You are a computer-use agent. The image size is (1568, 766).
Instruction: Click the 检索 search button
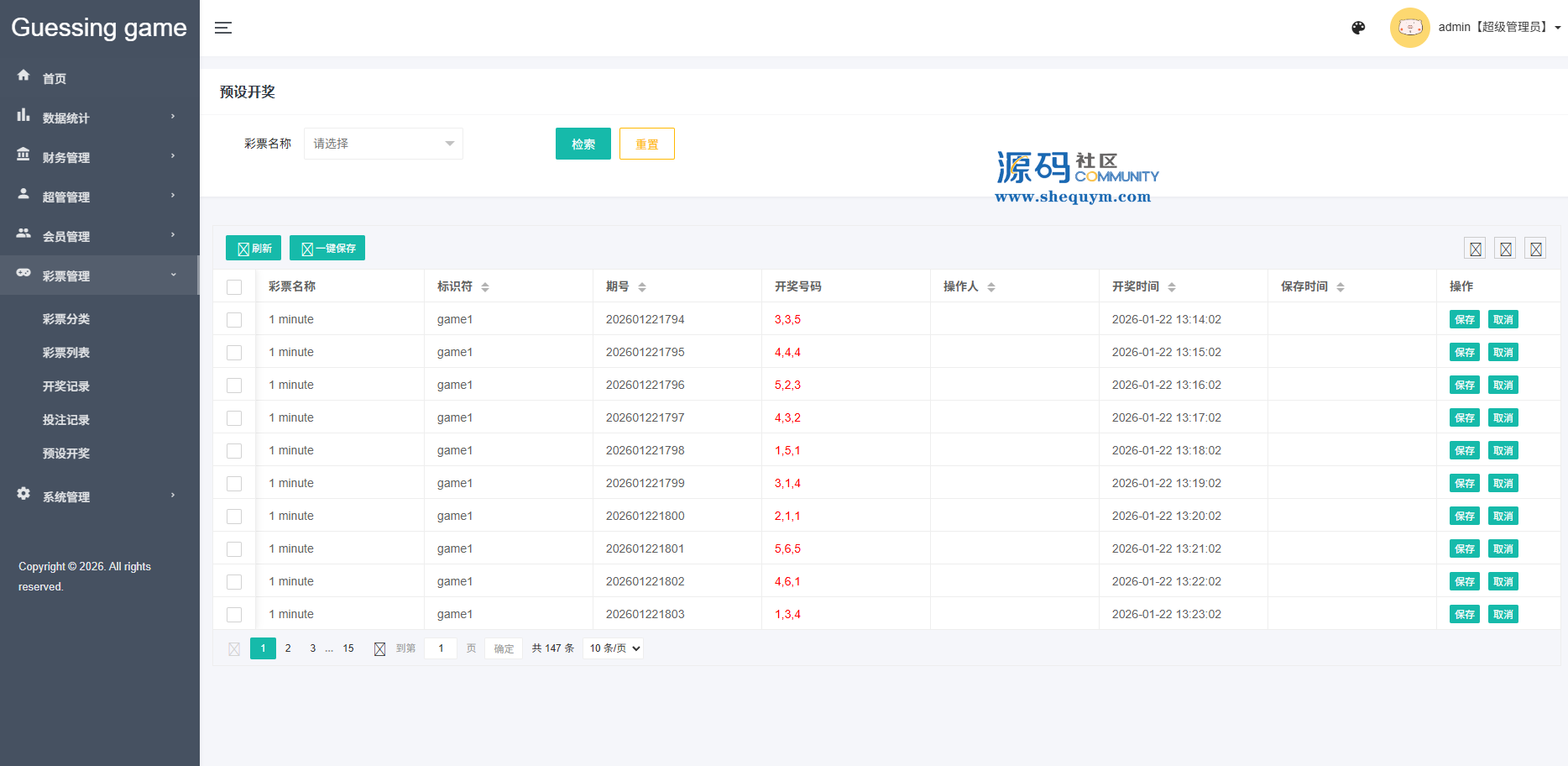[583, 144]
